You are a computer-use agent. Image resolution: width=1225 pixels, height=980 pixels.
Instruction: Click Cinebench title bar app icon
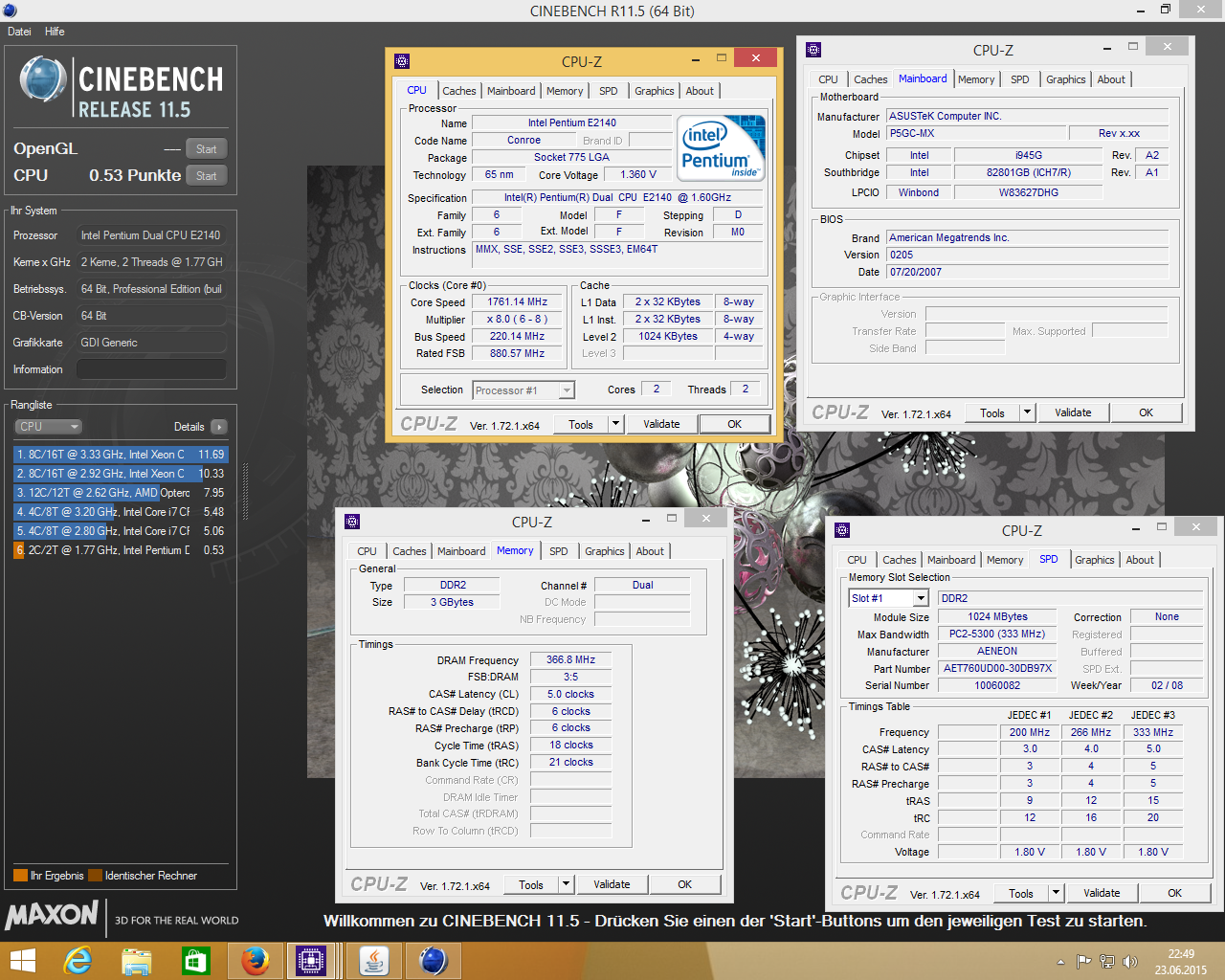[10, 11]
